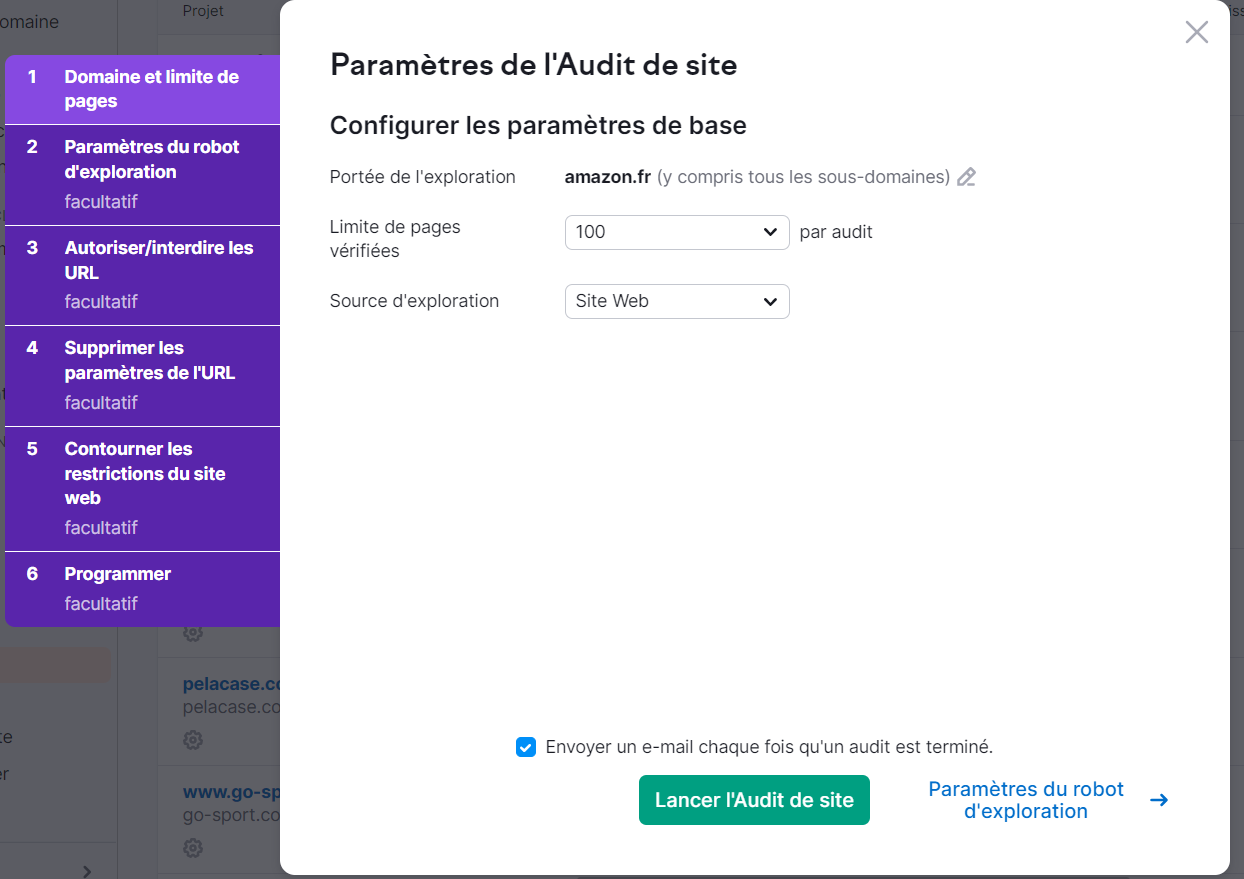Image resolution: width=1244 pixels, height=879 pixels.
Task: Click the topmost project gear icon
Action: pyautogui.click(x=192, y=633)
